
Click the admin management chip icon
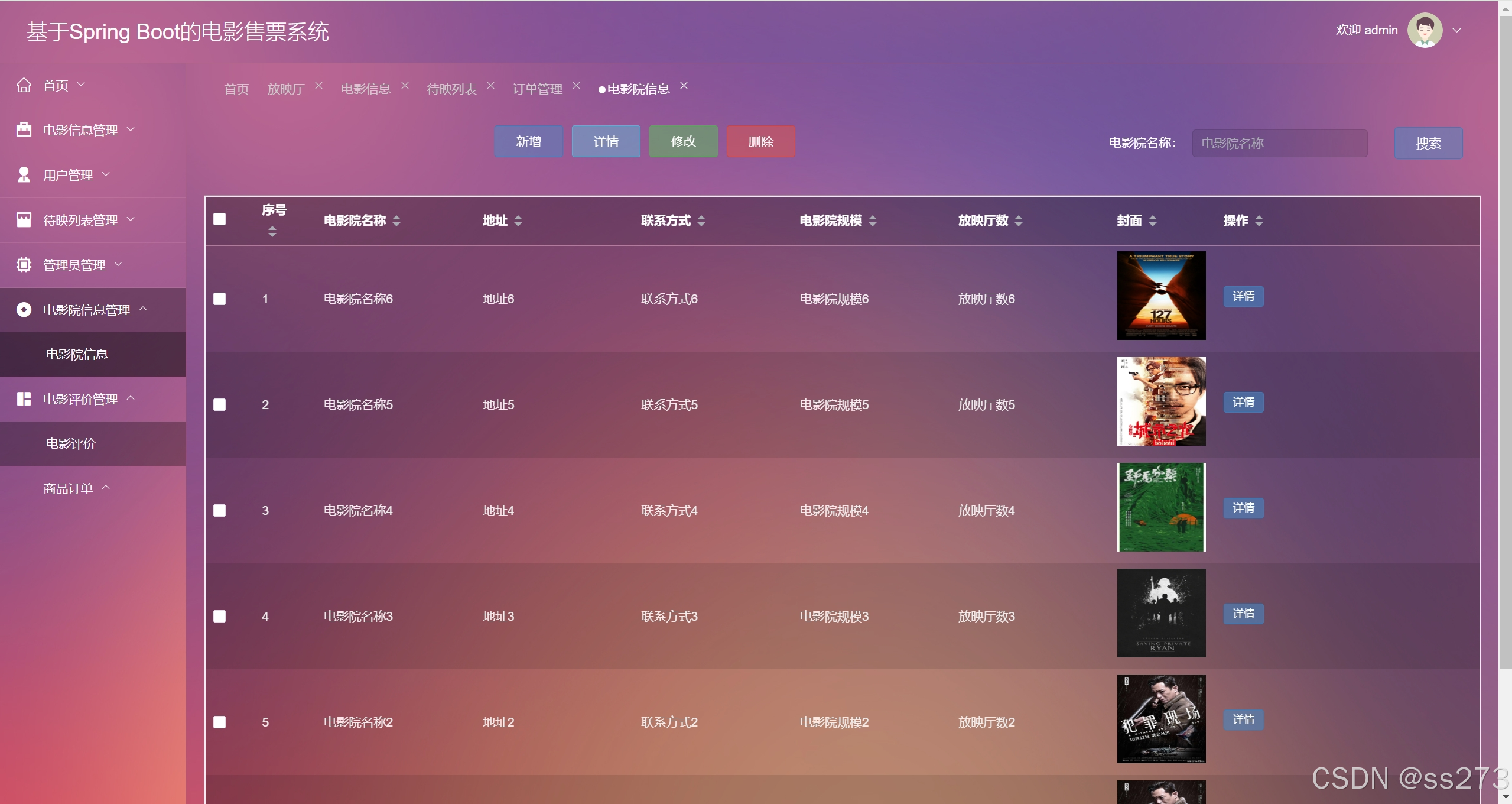pyautogui.click(x=24, y=265)
